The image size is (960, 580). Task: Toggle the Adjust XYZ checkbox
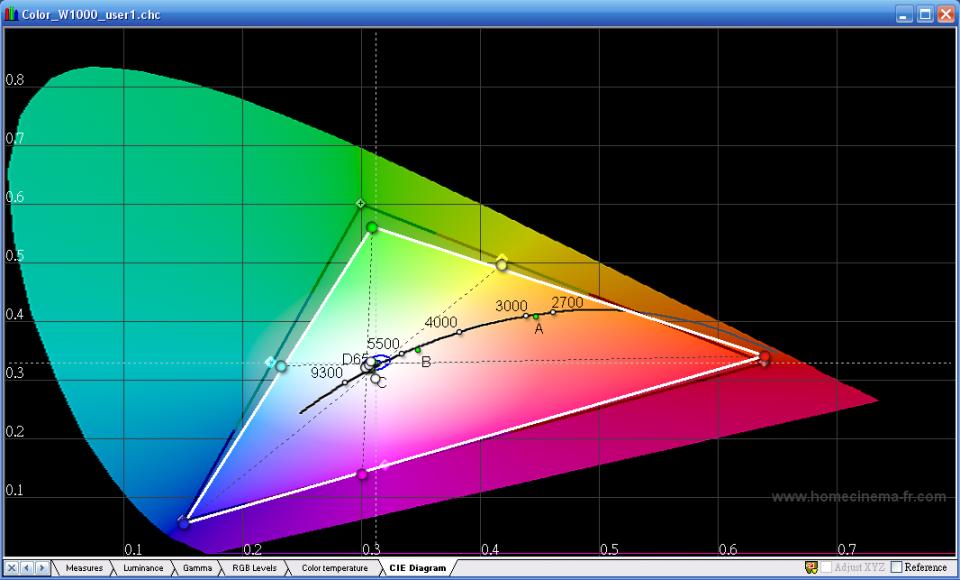[x=827, y=568]
